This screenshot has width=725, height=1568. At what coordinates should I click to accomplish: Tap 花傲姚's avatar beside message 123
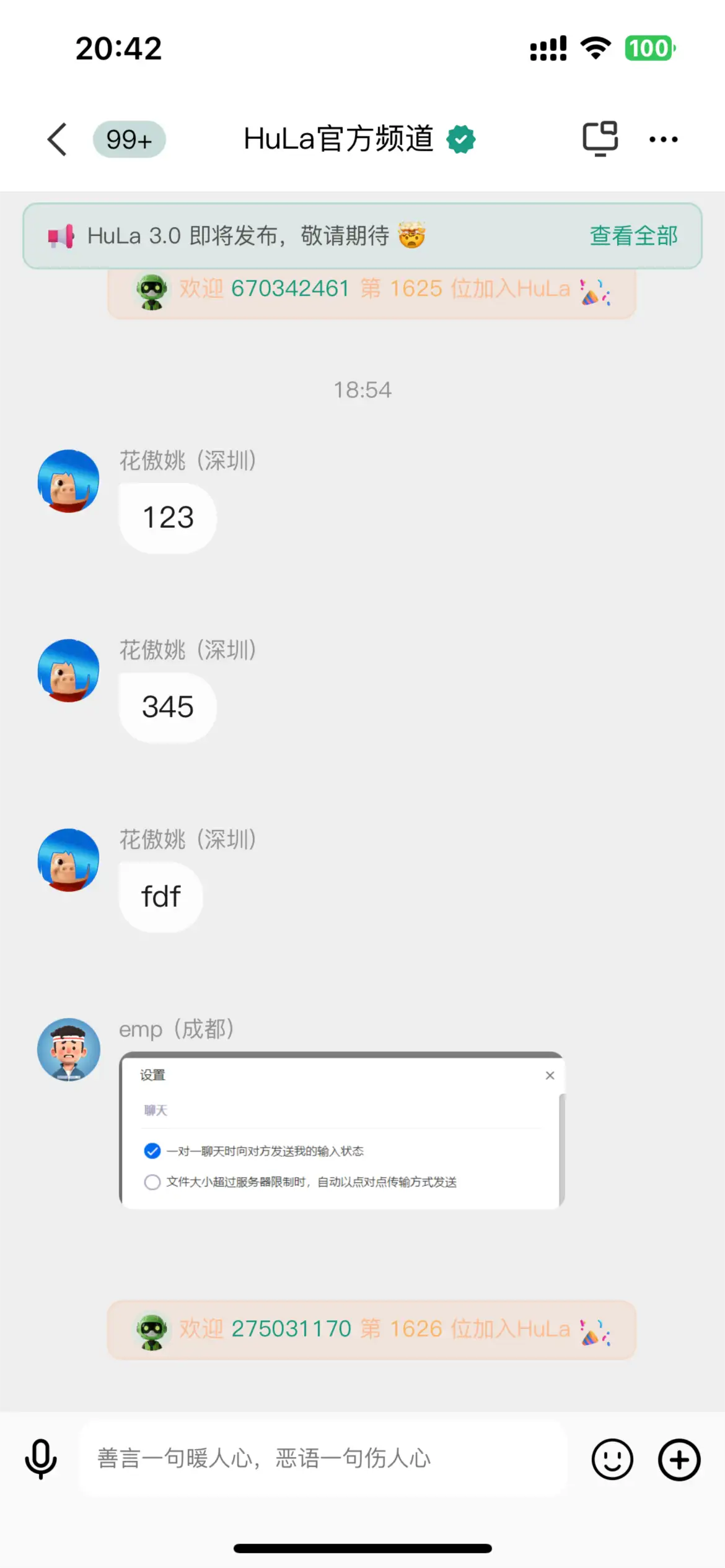[69, 481]
